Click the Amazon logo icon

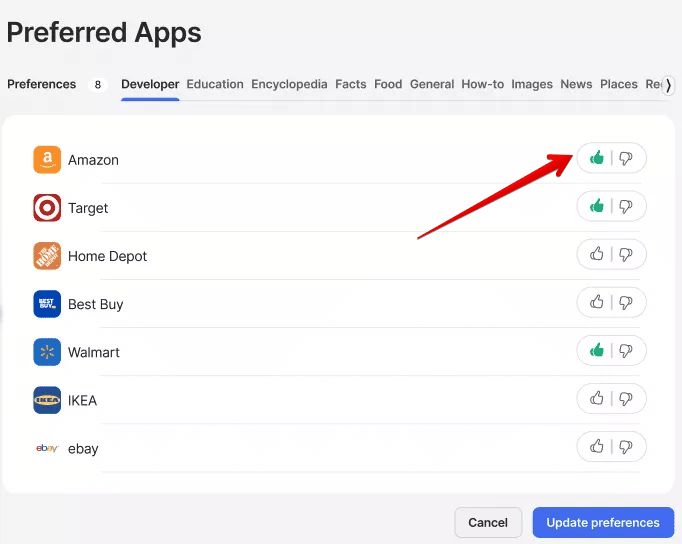[x=47, y=160]
